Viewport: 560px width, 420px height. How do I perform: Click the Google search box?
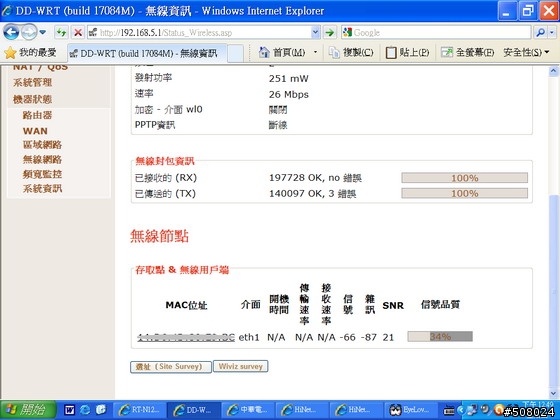tap(436, 33)
